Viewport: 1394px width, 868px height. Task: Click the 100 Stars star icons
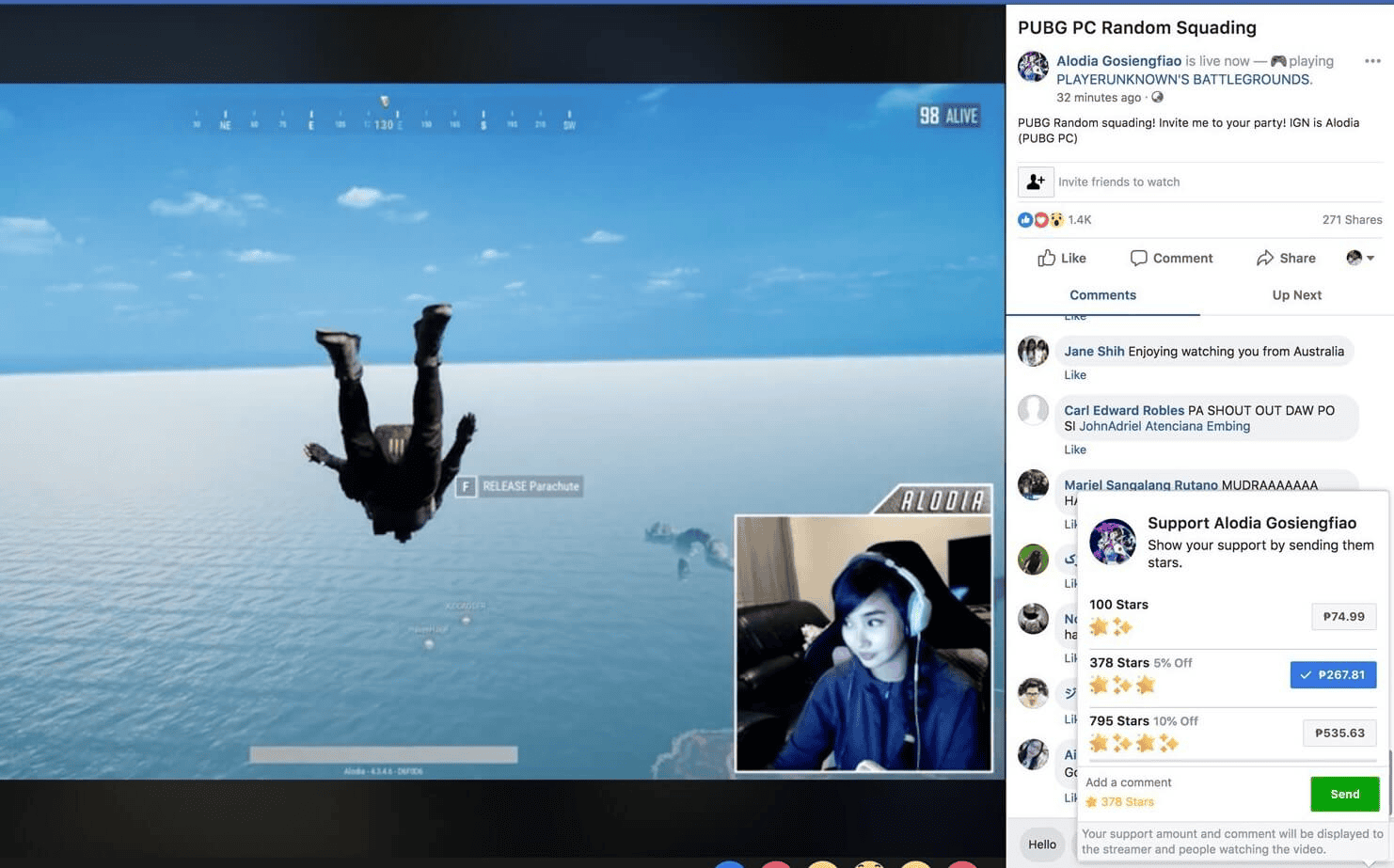click(1111, 627)
